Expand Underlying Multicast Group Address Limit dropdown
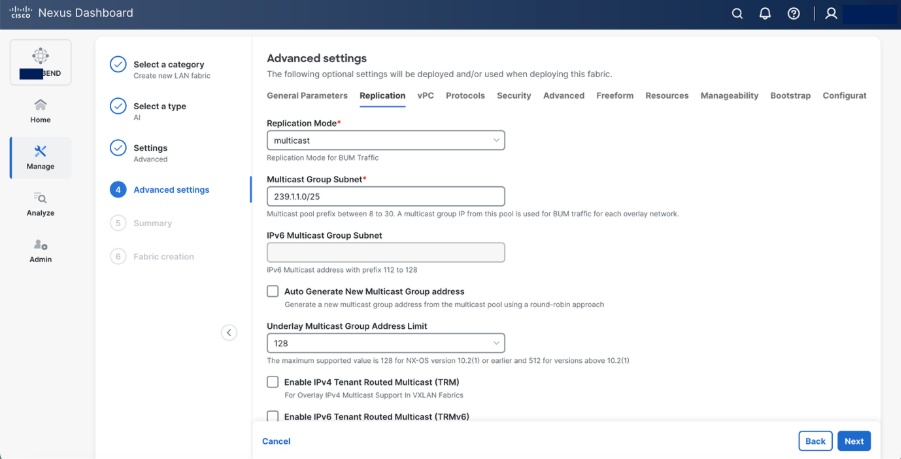901x459 pixels. click(x=385, y=342)
